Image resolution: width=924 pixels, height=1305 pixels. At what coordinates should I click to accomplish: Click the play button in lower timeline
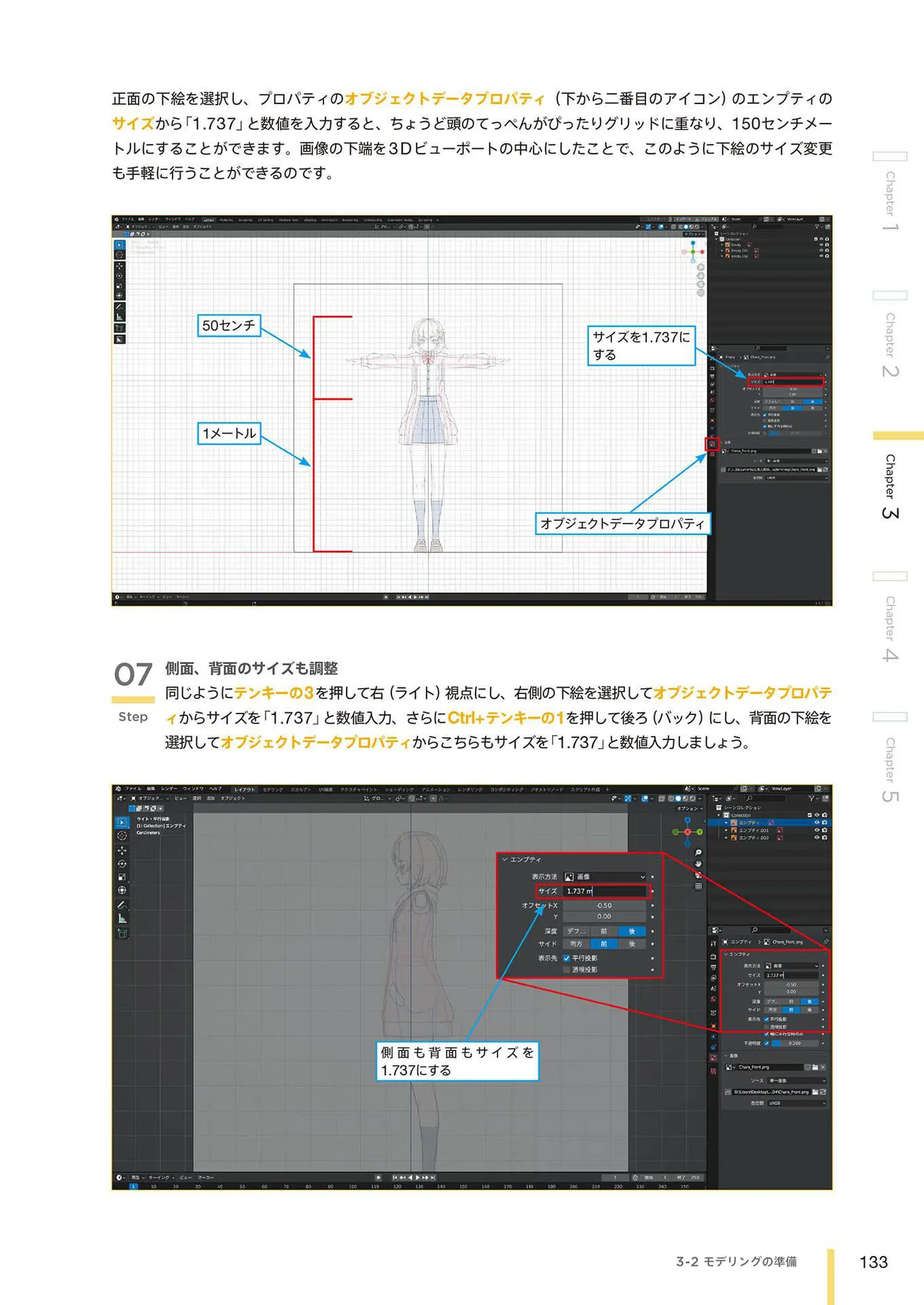(418, 1177)
